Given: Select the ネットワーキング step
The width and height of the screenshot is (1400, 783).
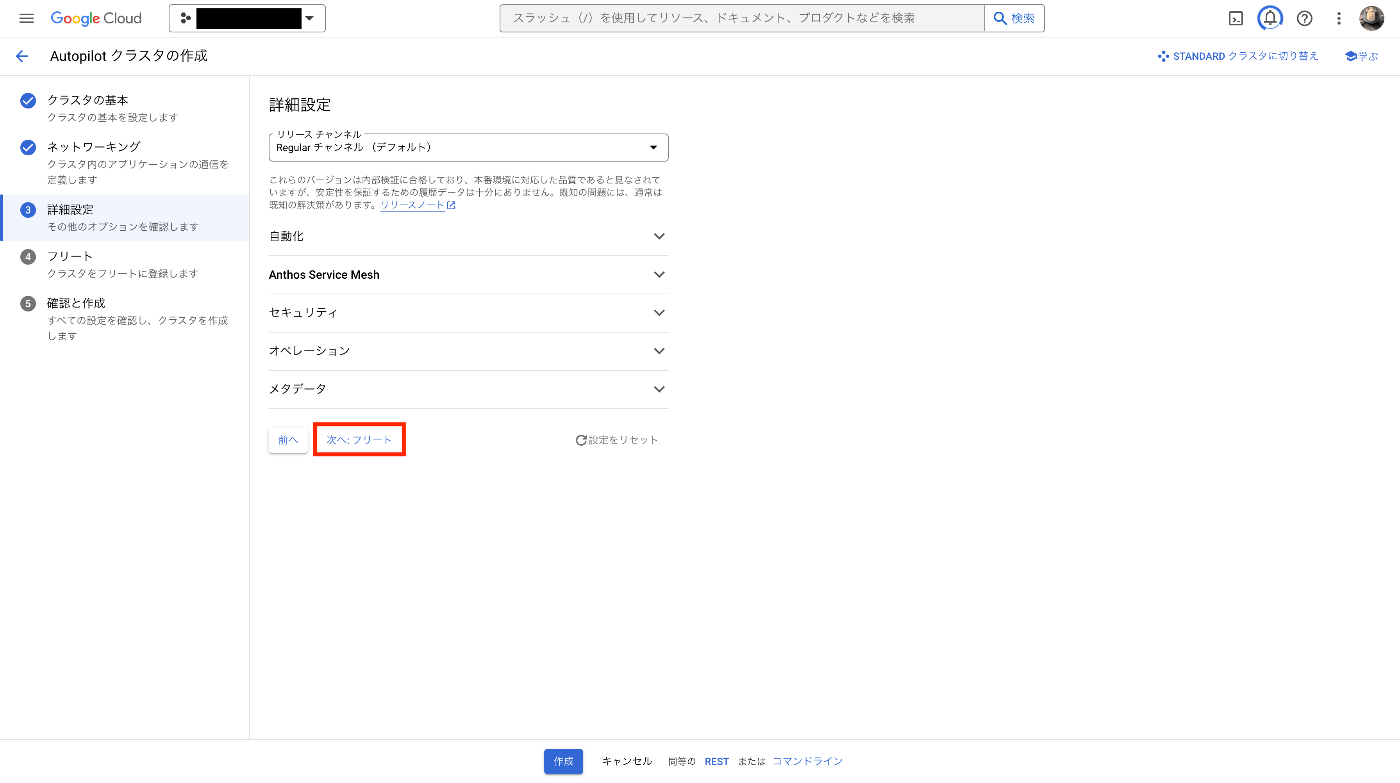Looking at the screenshot, I should pyautogui.click(x=124, y=162).
